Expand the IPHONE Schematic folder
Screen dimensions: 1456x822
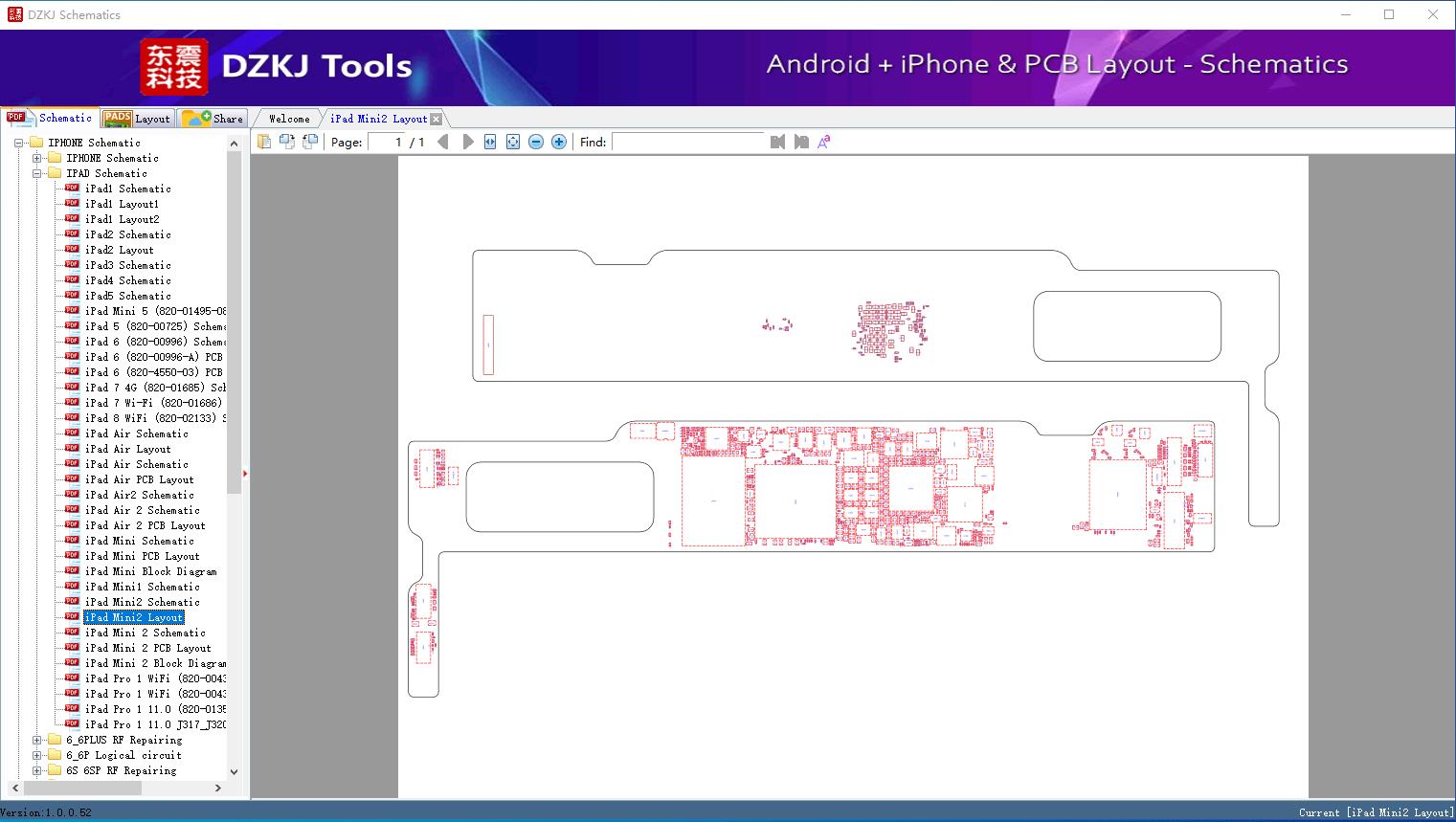[36, 158]
